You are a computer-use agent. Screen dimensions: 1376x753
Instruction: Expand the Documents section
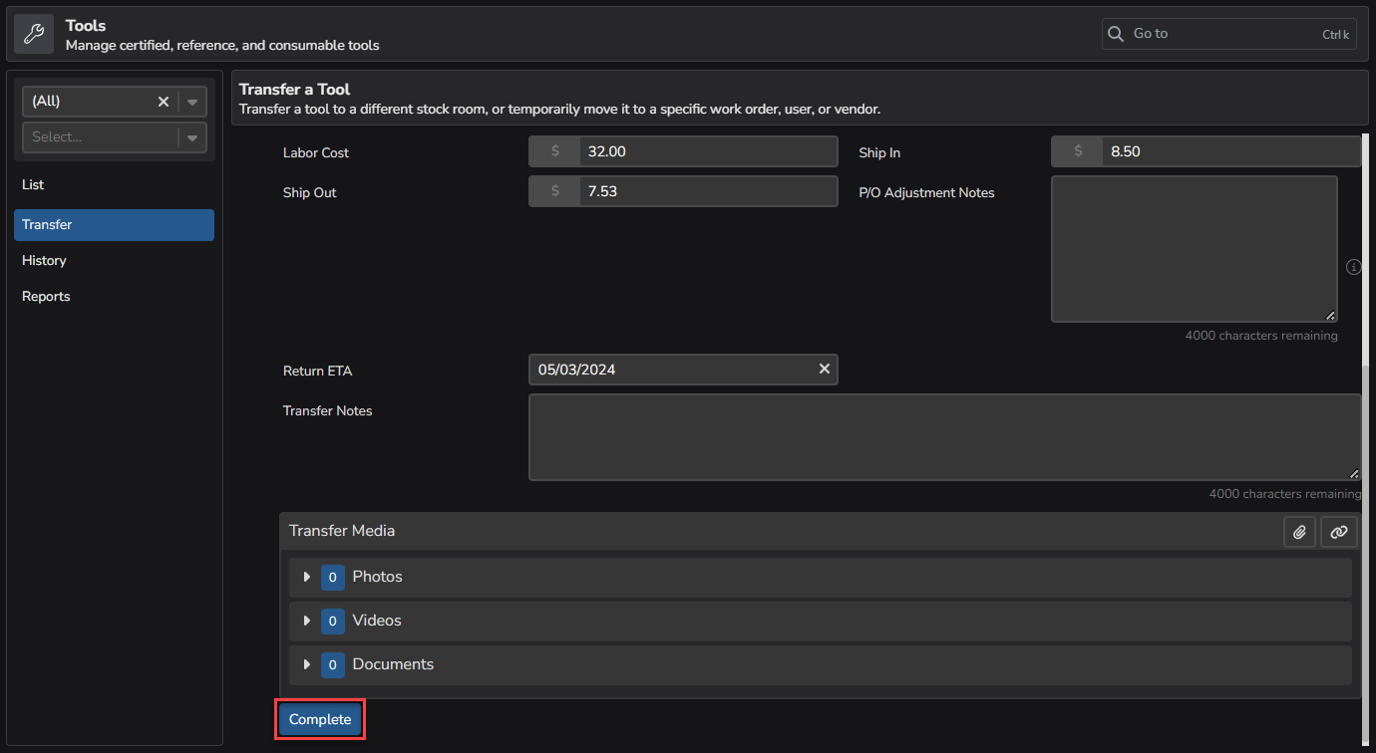(x=307, y=664)
